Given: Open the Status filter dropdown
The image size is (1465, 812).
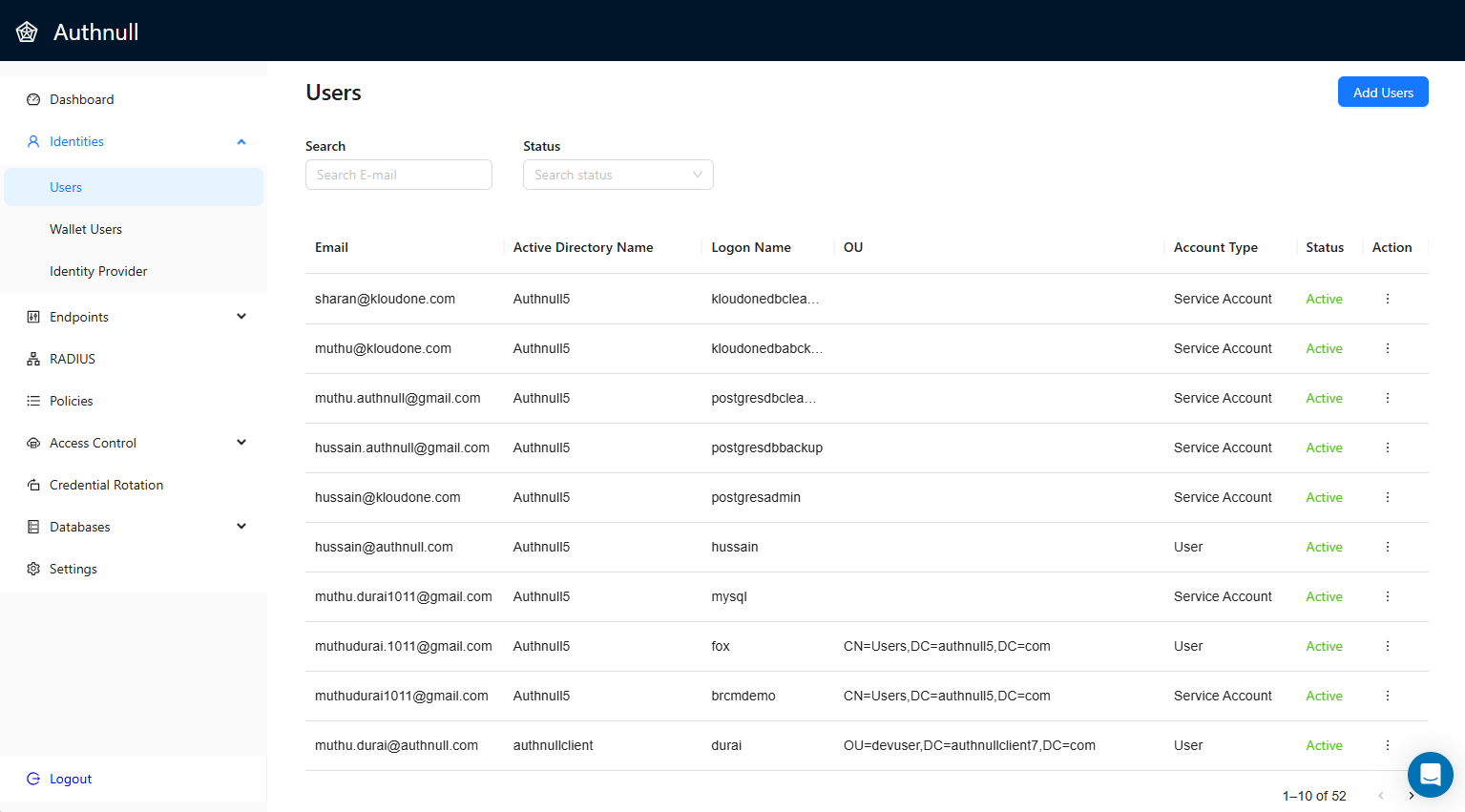Looking at the screenshot, I should click(617, 175).
